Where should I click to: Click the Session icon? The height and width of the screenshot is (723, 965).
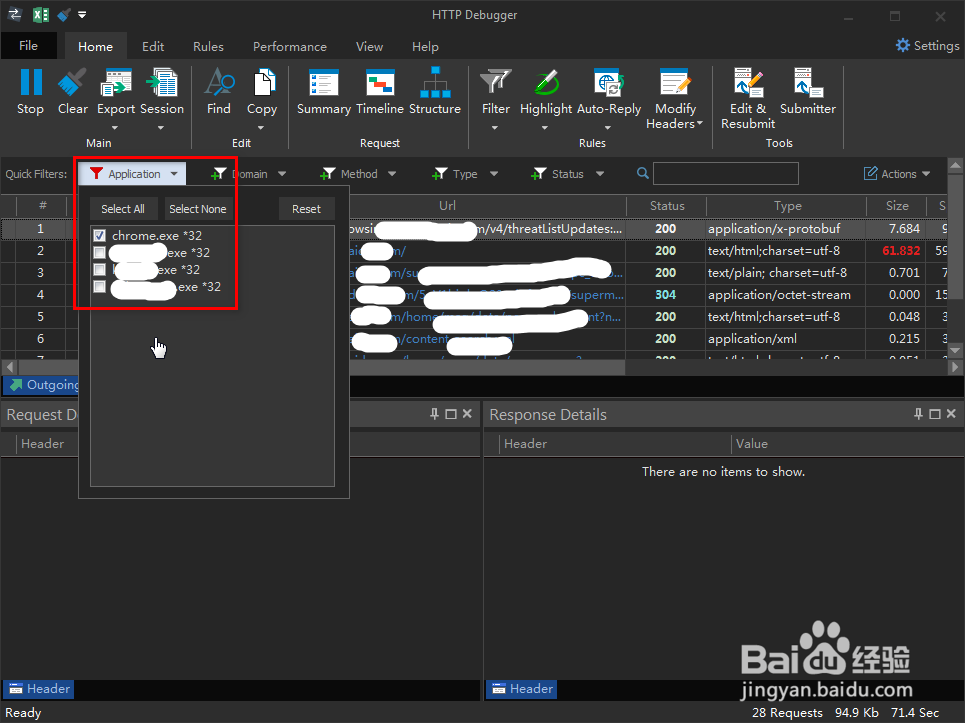tap(162, 83)
